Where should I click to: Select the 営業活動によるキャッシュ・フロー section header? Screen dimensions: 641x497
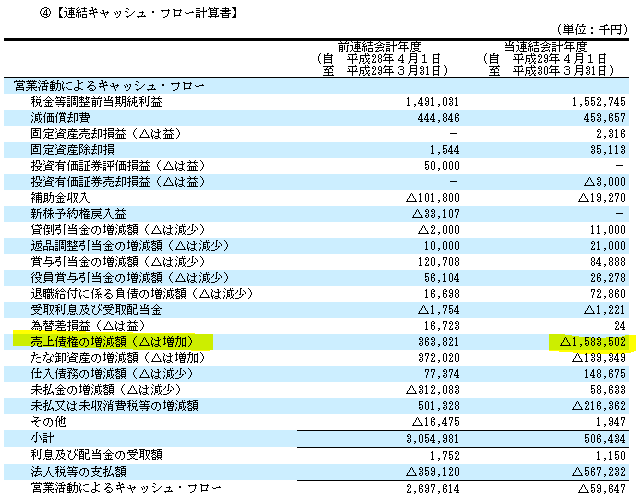[x=109, y=86]
